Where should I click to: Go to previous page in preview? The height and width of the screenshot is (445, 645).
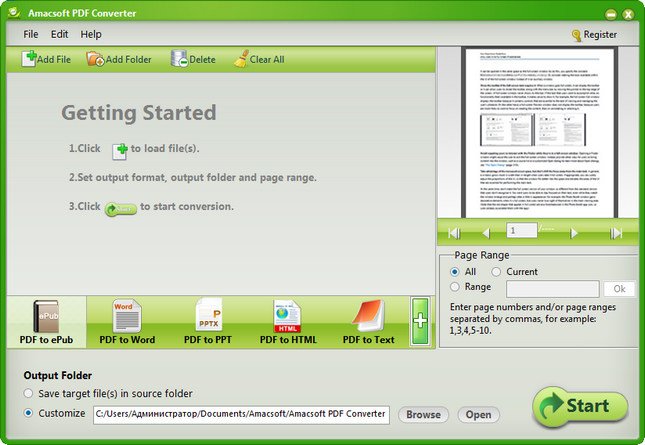[x=486, y=233]
